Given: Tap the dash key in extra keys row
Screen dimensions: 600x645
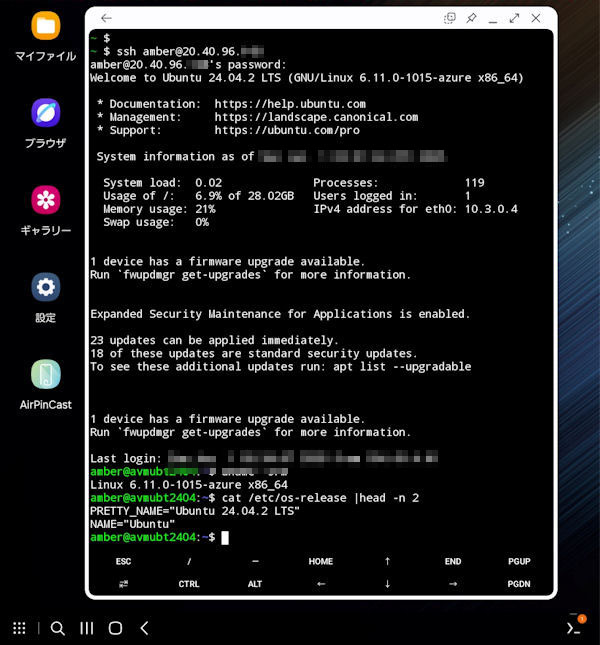Looking at the screenshot, I should 255,561.
